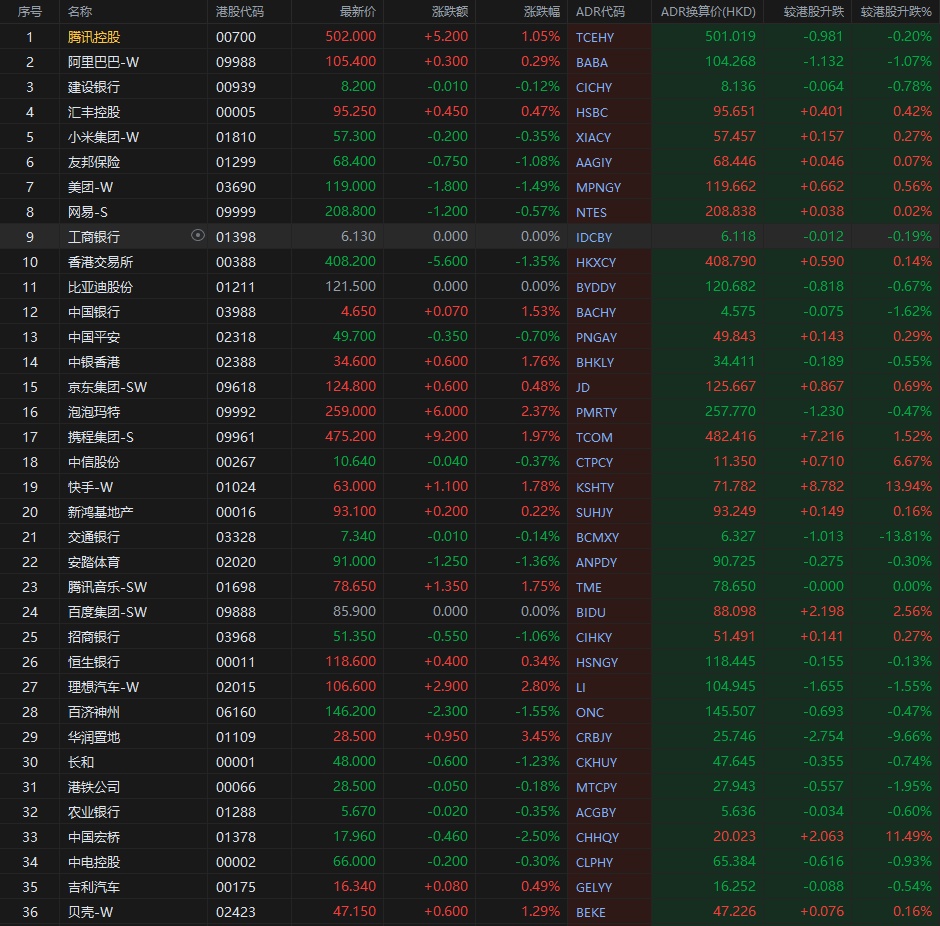Sort by 较港股升跌 column header

coord(814,11)
